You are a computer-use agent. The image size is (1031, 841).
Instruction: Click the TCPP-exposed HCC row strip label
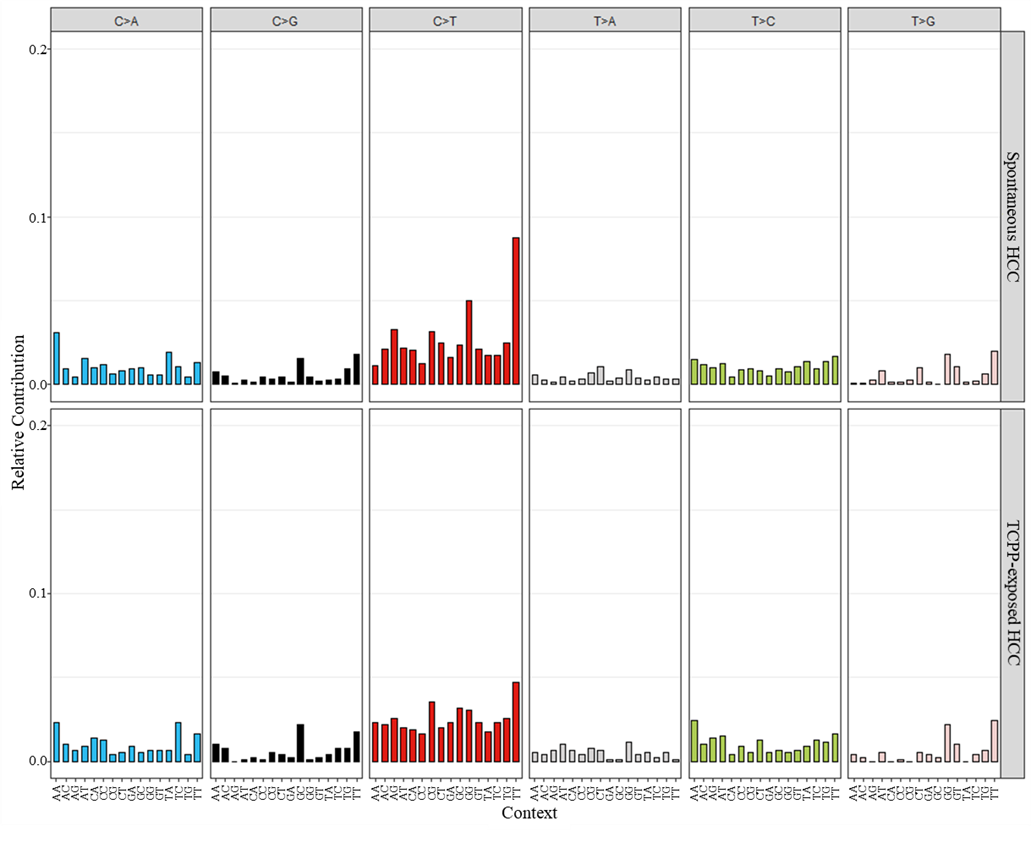(1012, 593)
